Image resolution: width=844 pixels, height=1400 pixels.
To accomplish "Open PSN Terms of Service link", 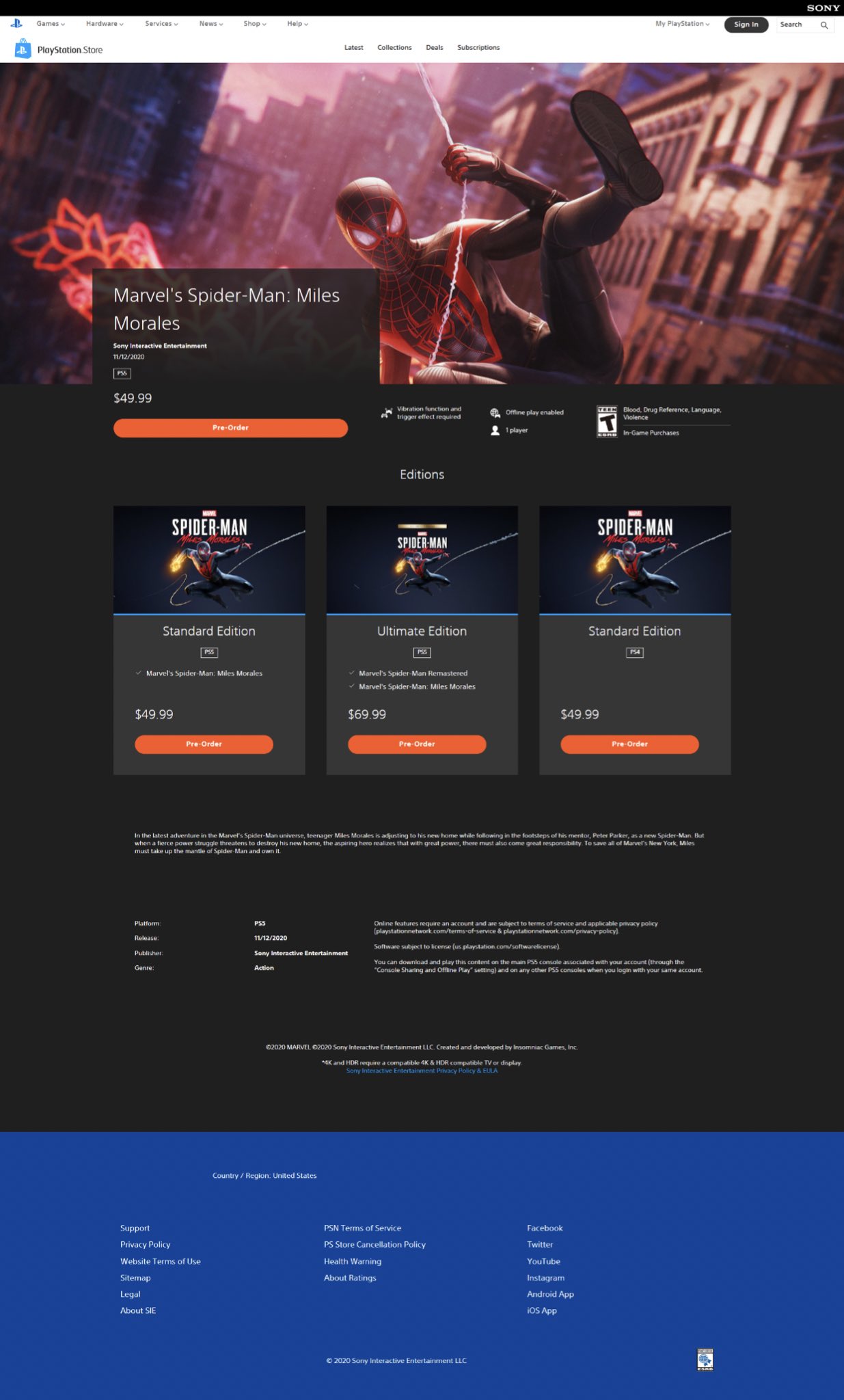I will point(362,1228).
